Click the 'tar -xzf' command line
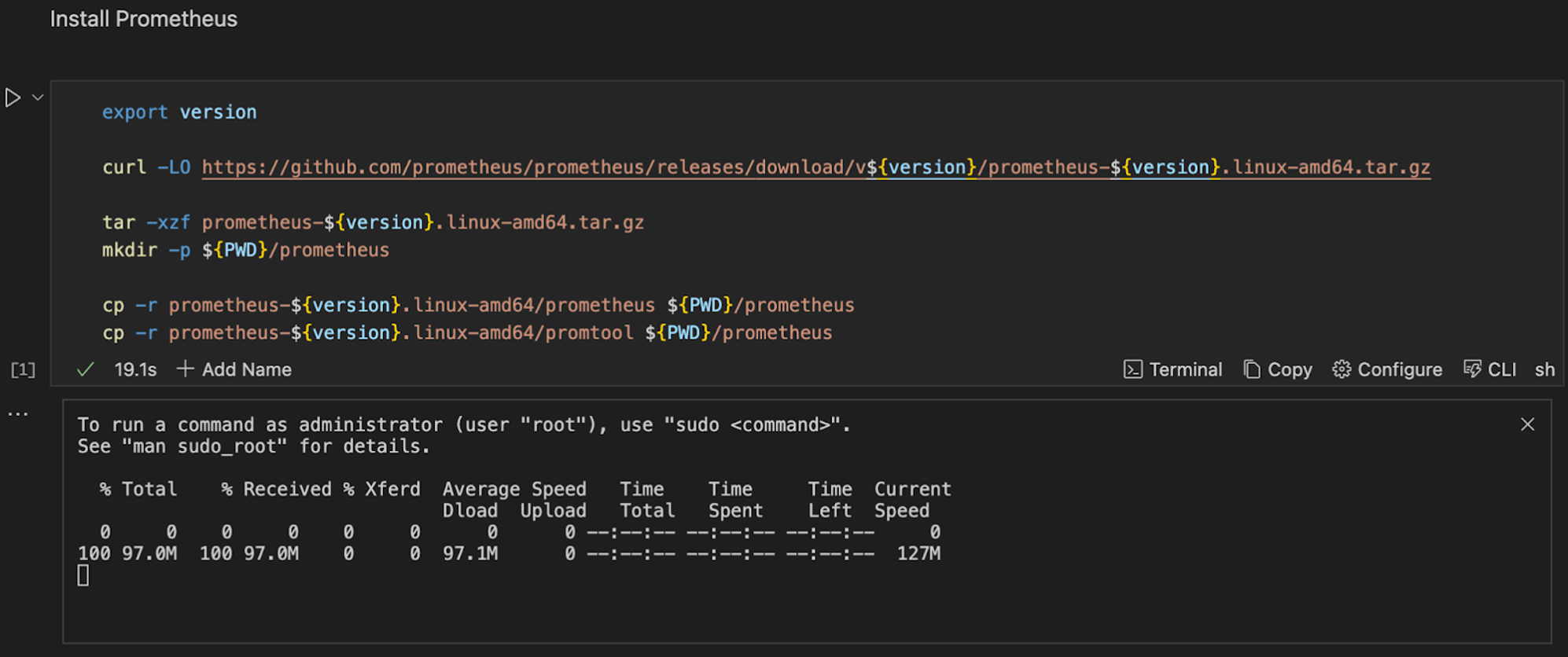This screenshot has height=657, width=1568. [373, 222]
